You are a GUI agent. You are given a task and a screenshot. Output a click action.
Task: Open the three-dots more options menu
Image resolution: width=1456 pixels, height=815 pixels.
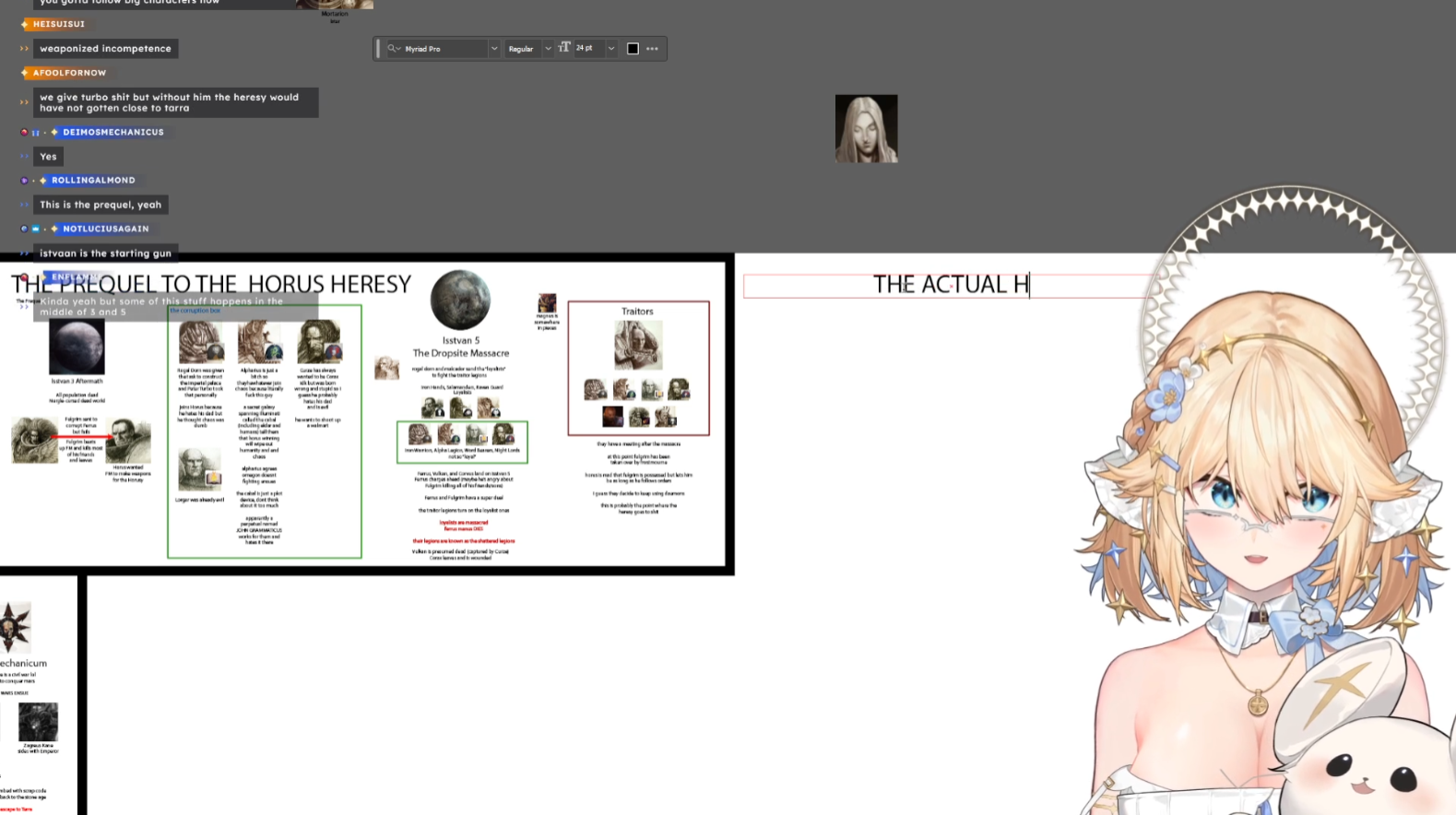653,49
